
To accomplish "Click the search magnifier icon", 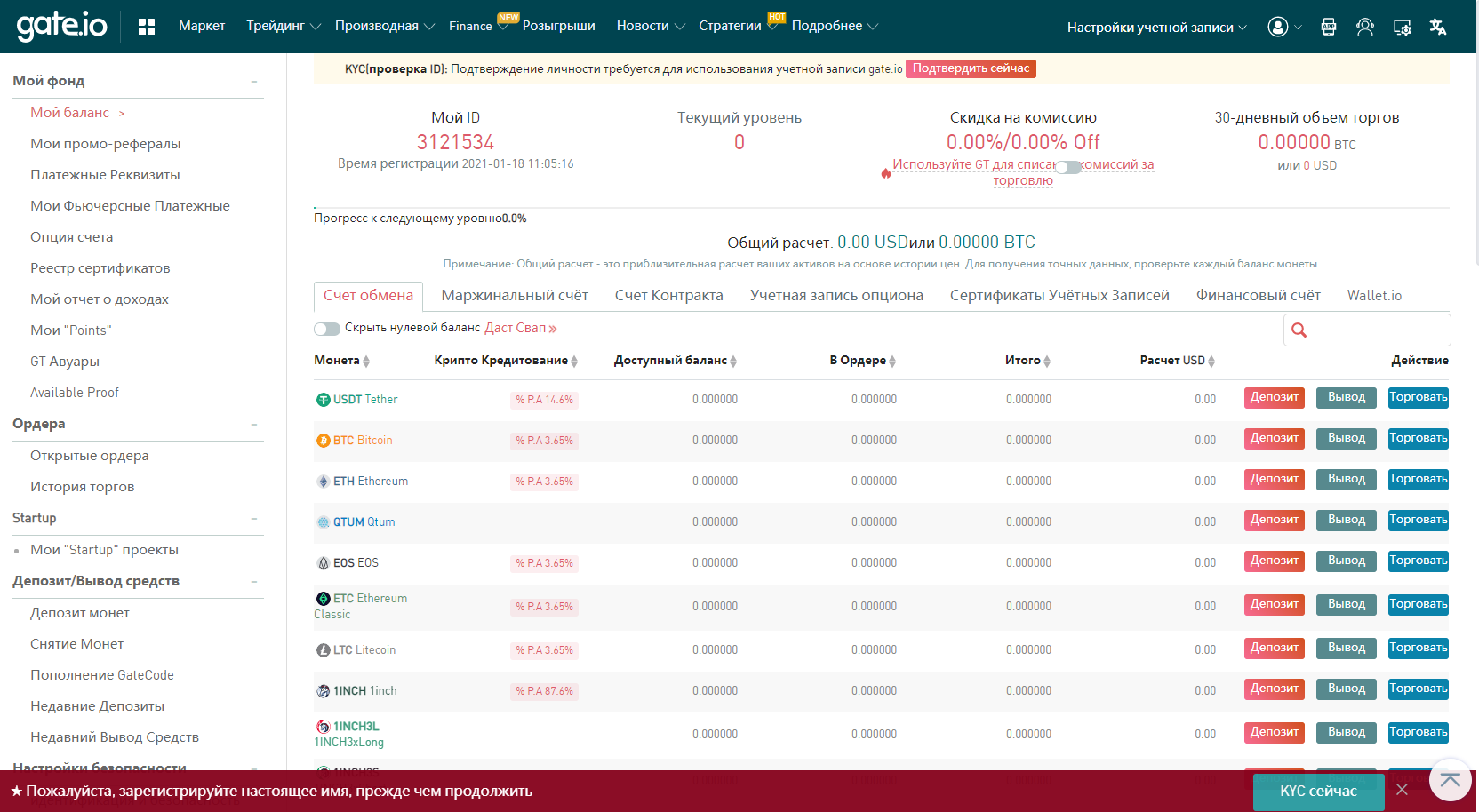I will 1299,330.
